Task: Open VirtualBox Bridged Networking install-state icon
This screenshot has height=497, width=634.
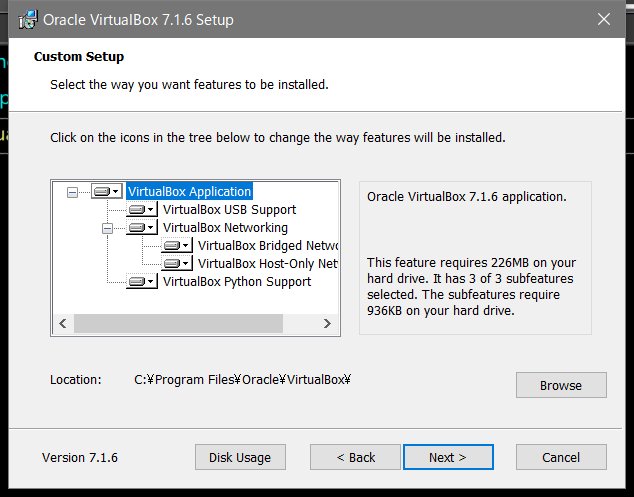Action: 177,245
